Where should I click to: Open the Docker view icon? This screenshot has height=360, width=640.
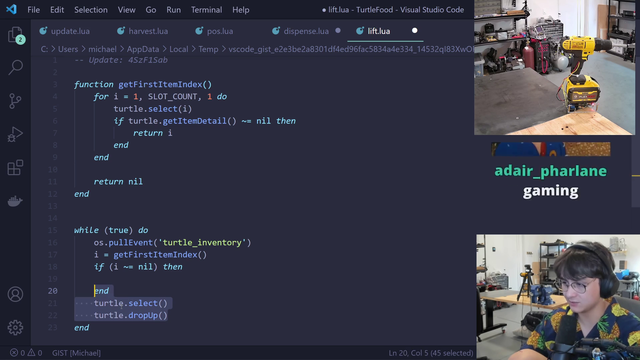pos(15,201)
